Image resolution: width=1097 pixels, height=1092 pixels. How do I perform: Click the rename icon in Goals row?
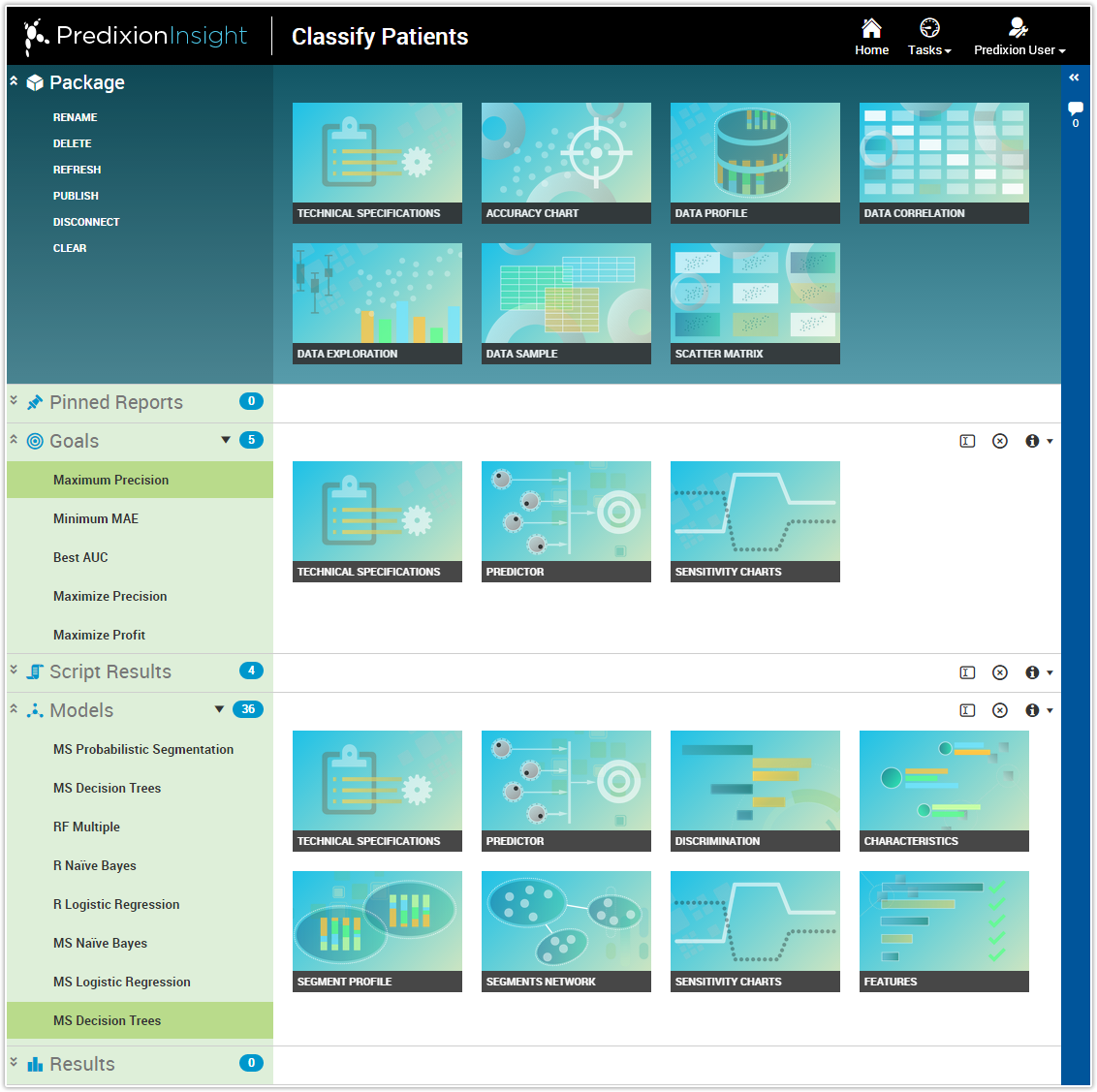[x=967, y=441]
